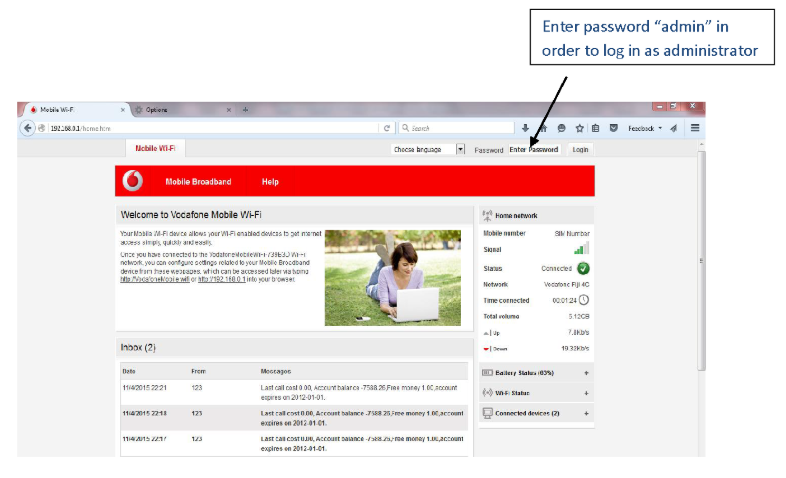Go back with the browser back arrow
Viewport: 786px width, 478px height.
[x=28, y=128]
